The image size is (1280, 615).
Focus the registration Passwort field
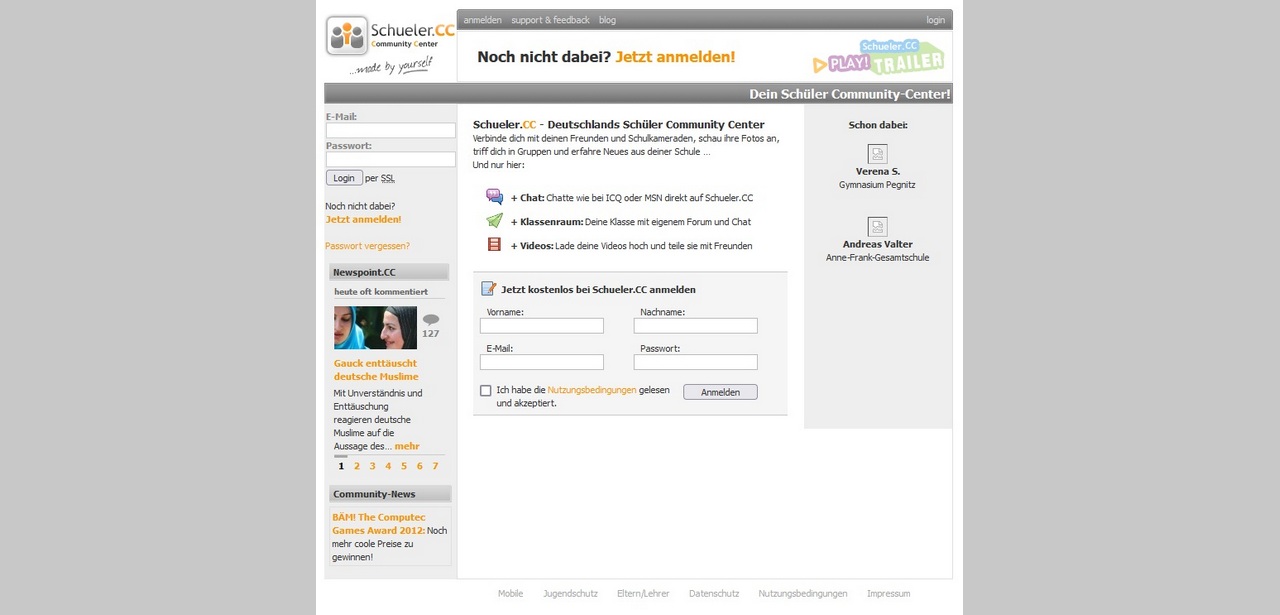tap(696, 362)
